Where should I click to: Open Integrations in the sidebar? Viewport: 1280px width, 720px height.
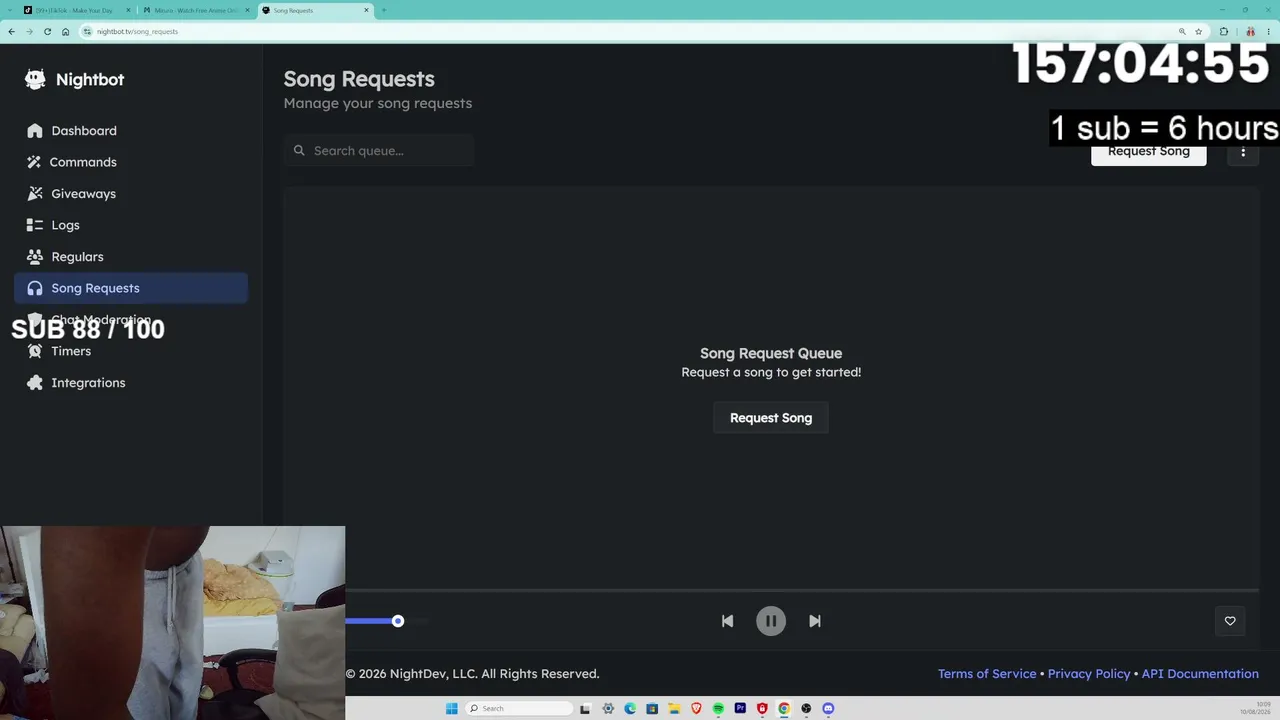point(131,383)
